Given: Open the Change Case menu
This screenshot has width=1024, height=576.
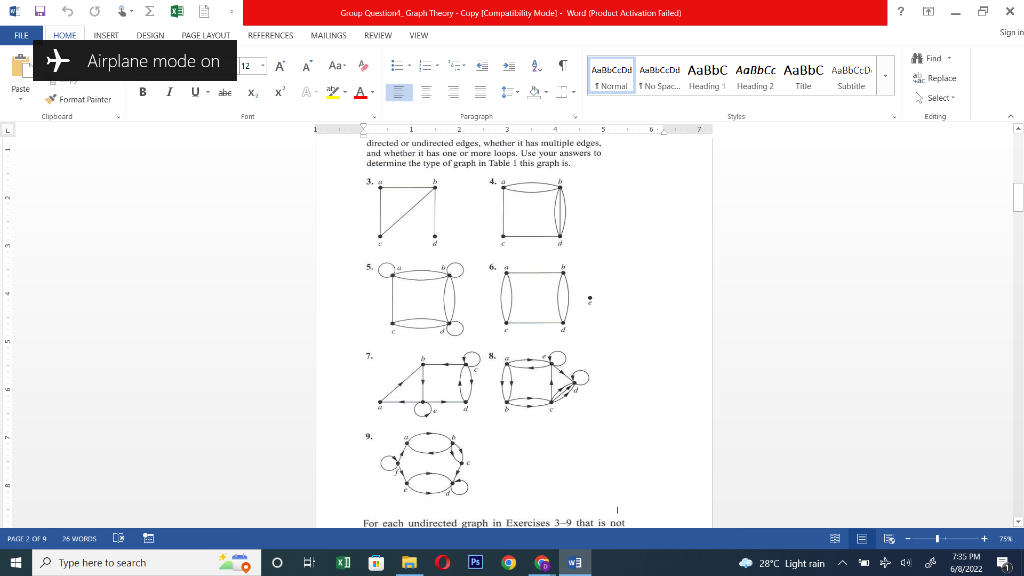Looking at the screenshot, I should click(336, 65).
